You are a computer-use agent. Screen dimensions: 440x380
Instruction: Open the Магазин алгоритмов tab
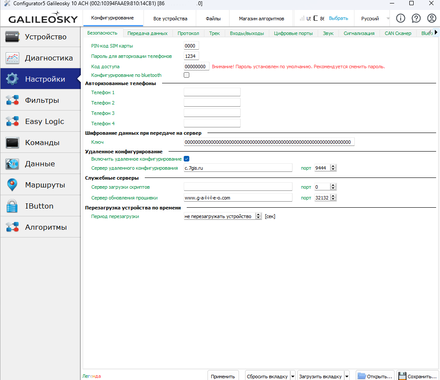[x=261, y=19]
